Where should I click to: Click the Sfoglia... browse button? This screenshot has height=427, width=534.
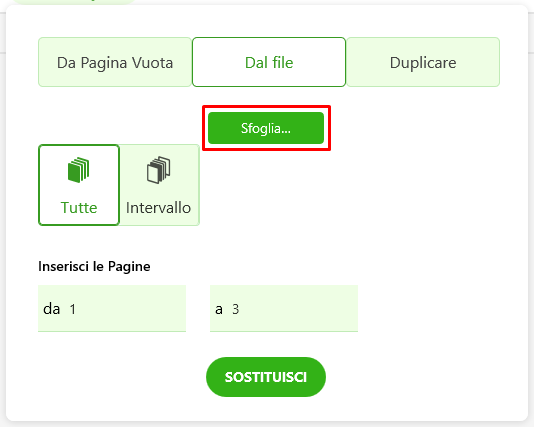tap(266, 128)
